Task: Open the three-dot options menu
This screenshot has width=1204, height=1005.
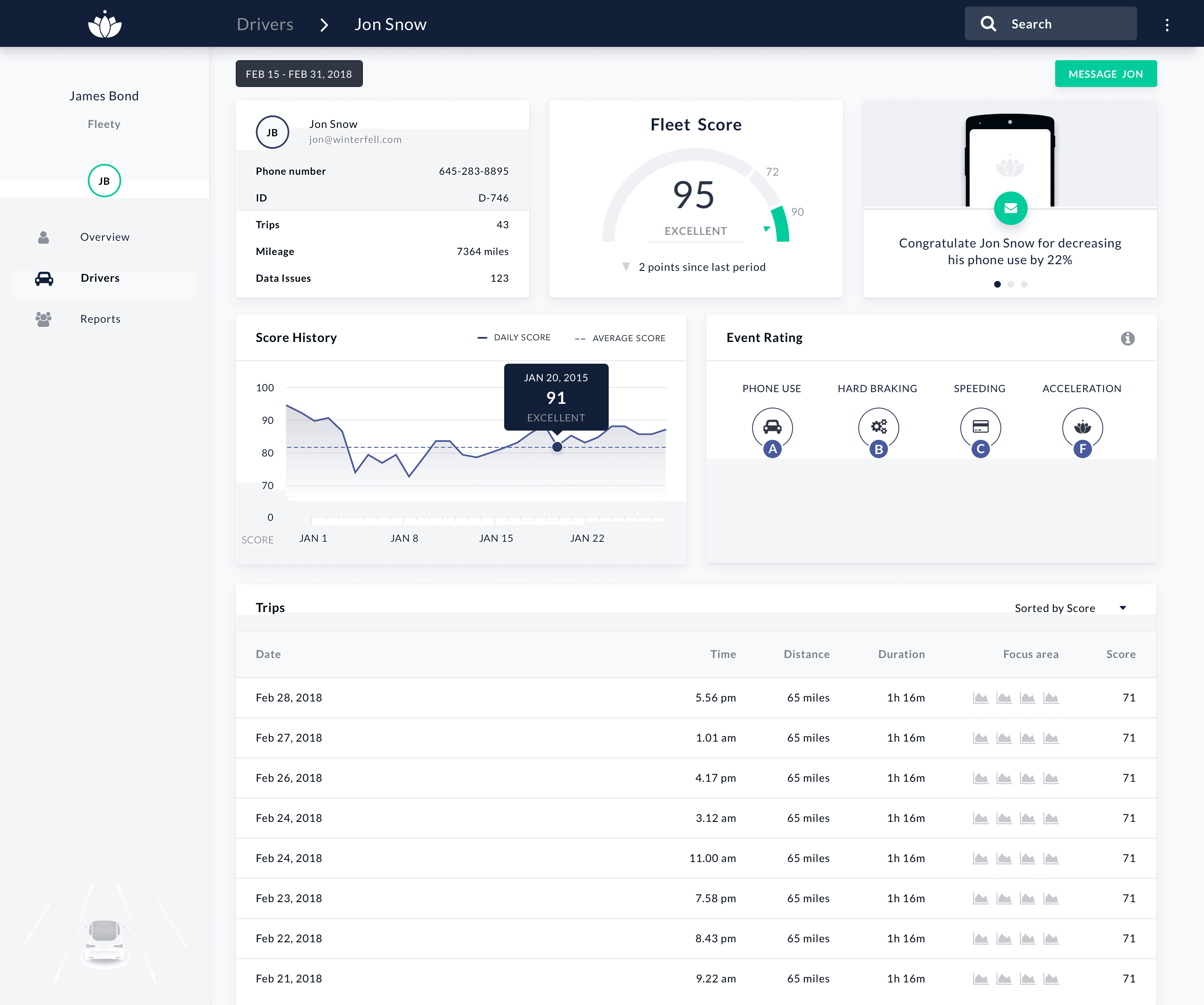Action: 1167,25
